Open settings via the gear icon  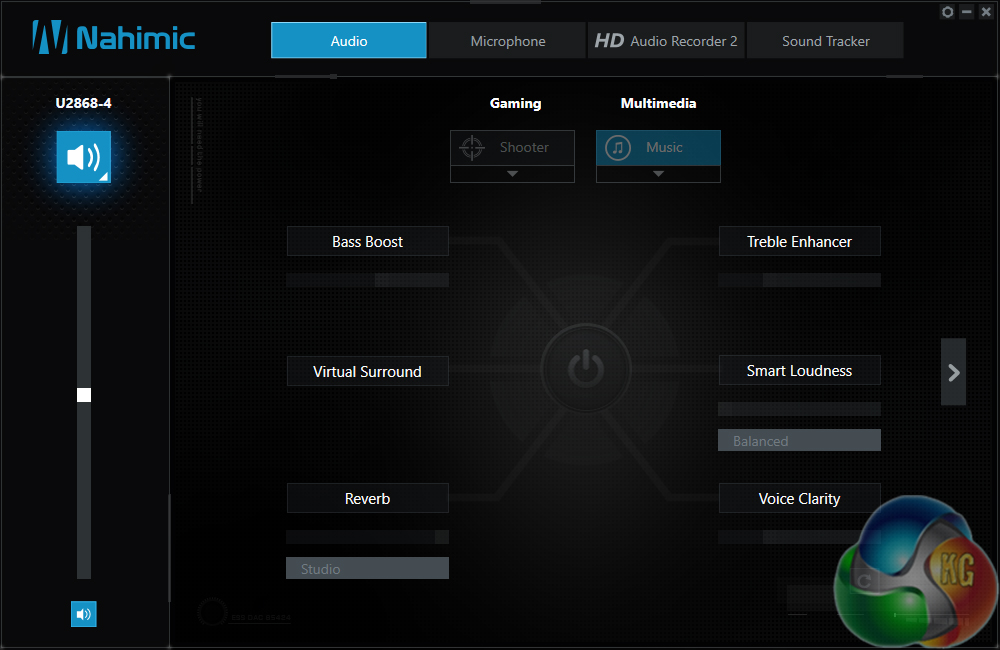point(947,11)
